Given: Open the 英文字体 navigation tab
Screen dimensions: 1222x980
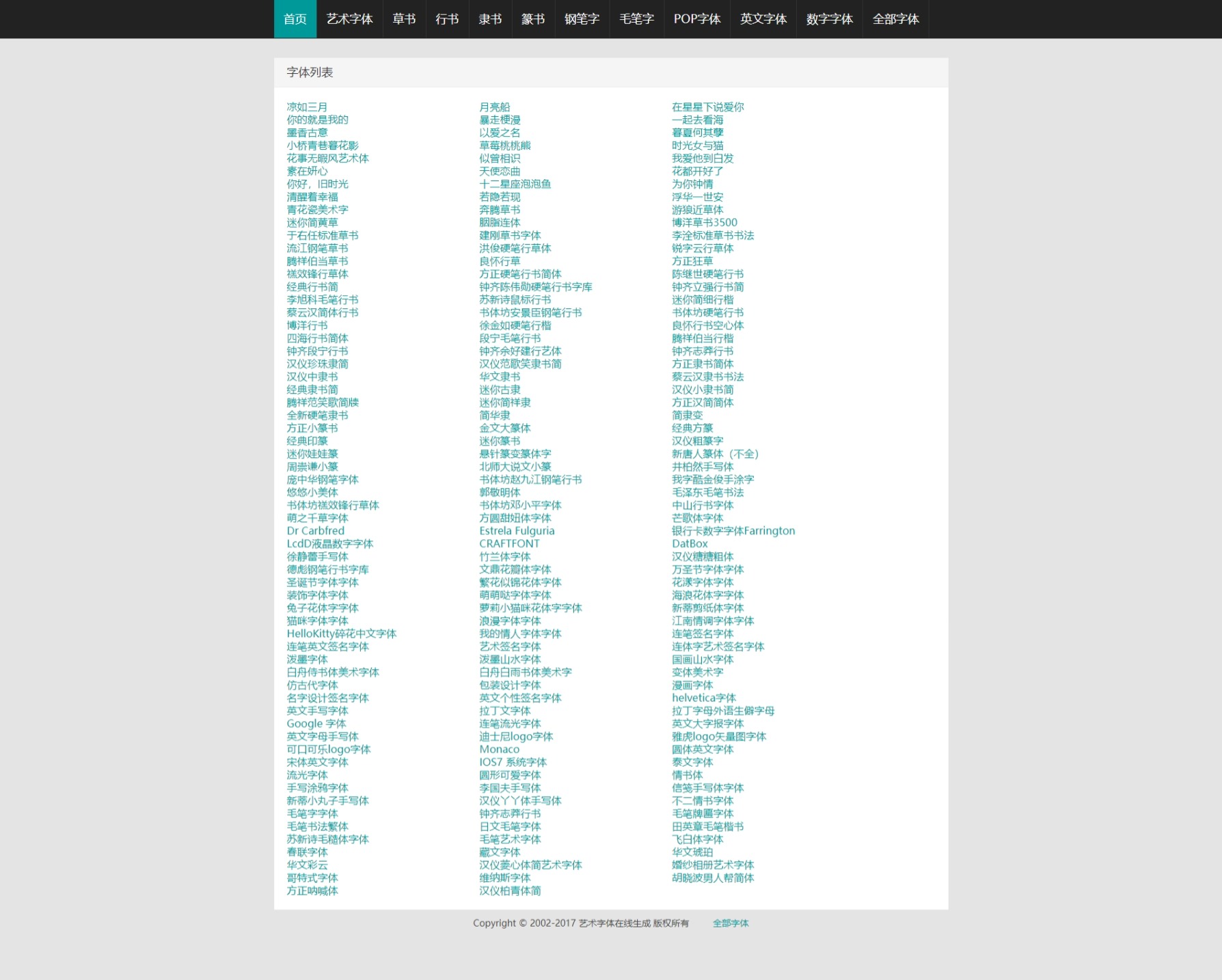Looking at the screenshot, I should pos(763,19).
